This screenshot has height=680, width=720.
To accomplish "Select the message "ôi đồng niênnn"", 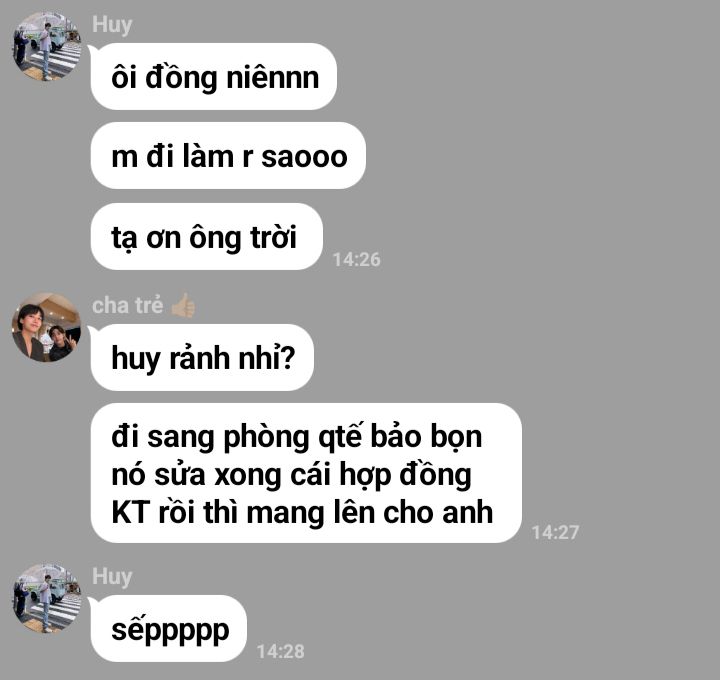I will point(214,77).
